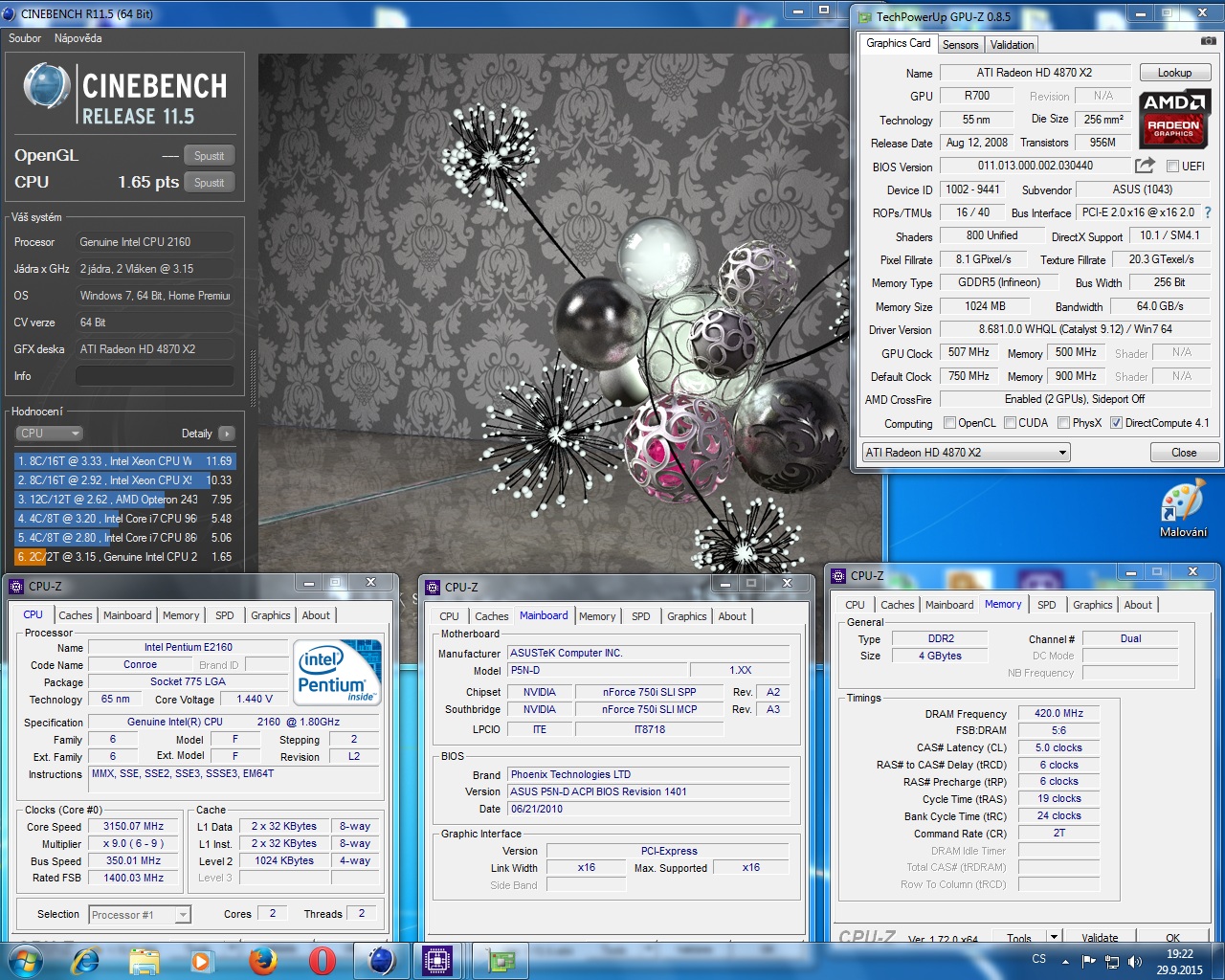
Task: Click the Info text field in Cinebench
Action: (x=154, y=376)
